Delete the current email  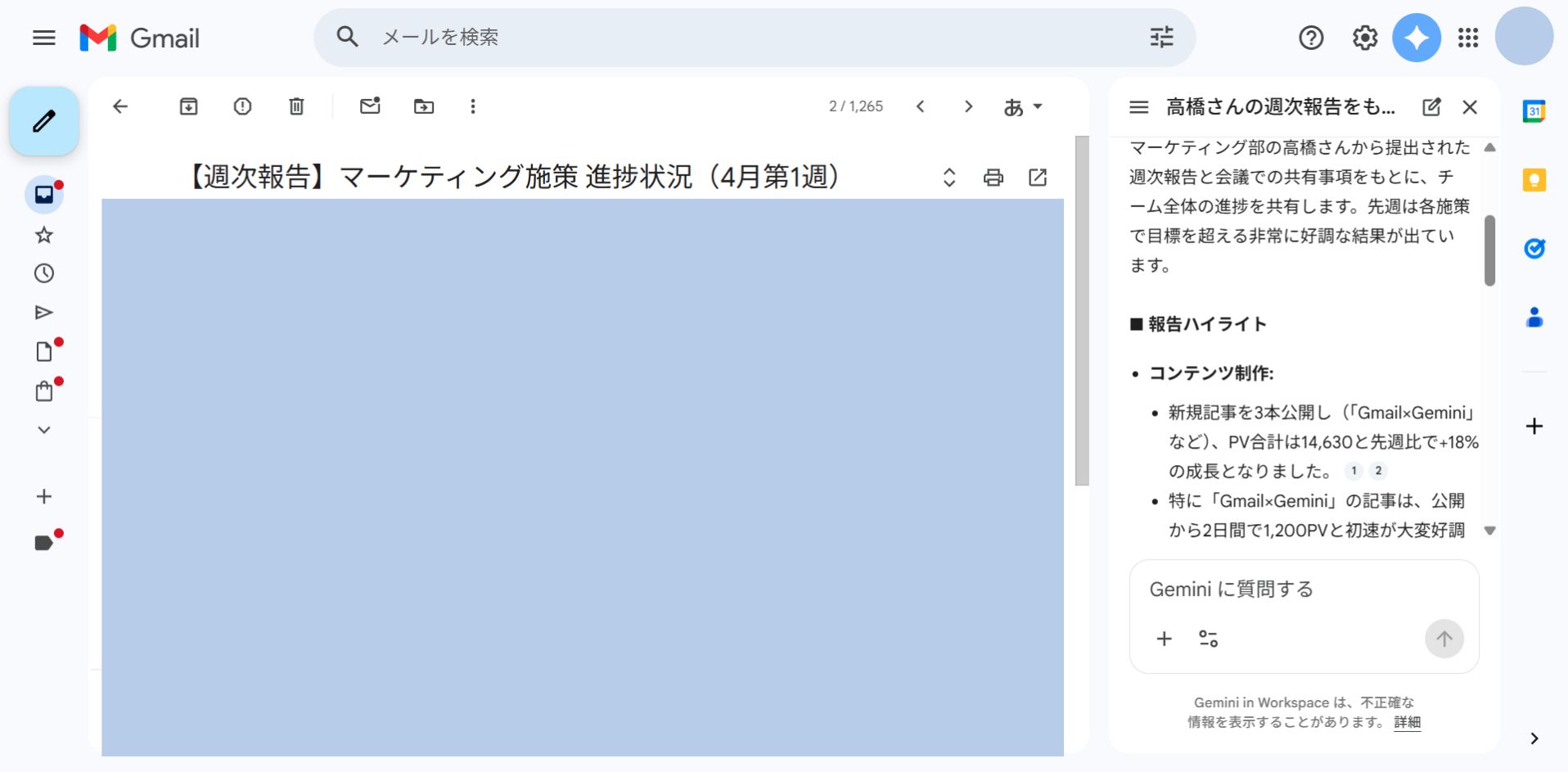coord(296,106)
